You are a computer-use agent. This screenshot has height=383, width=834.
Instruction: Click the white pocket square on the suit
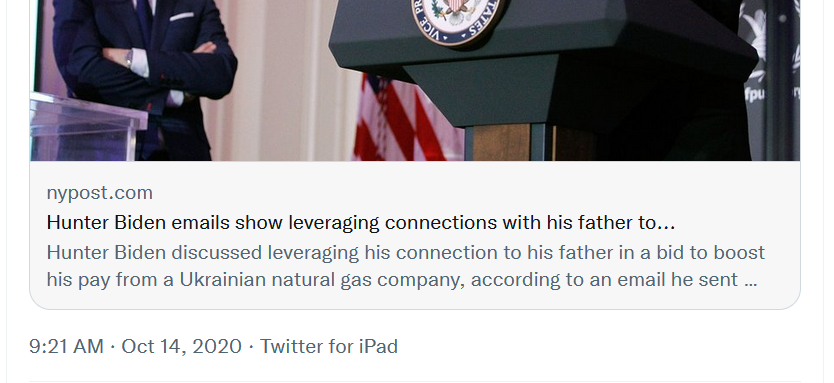coord(181,16)
